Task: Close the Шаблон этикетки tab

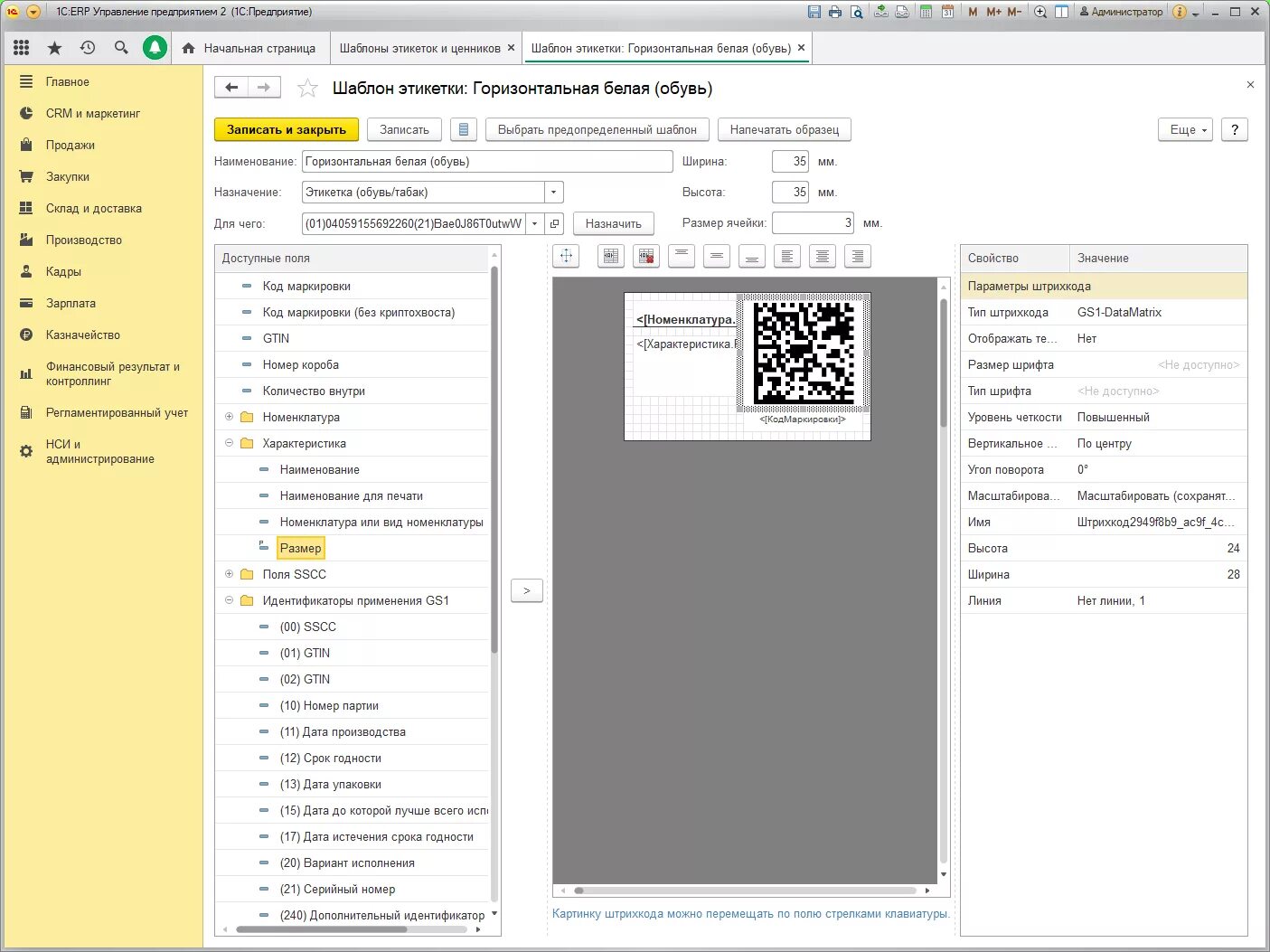Action: click(801, 48)
